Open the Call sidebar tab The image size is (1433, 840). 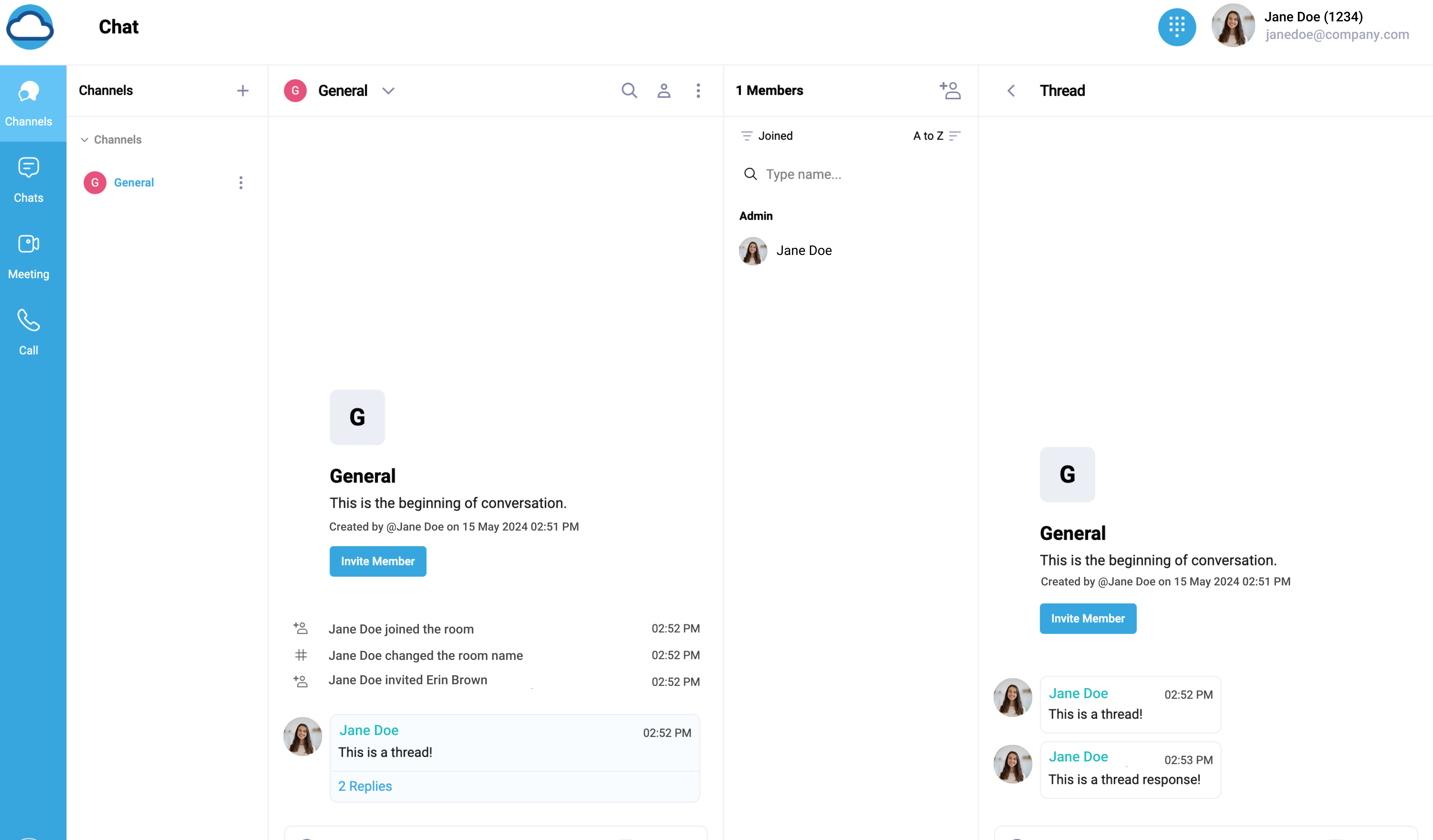(x=28, y=332)
